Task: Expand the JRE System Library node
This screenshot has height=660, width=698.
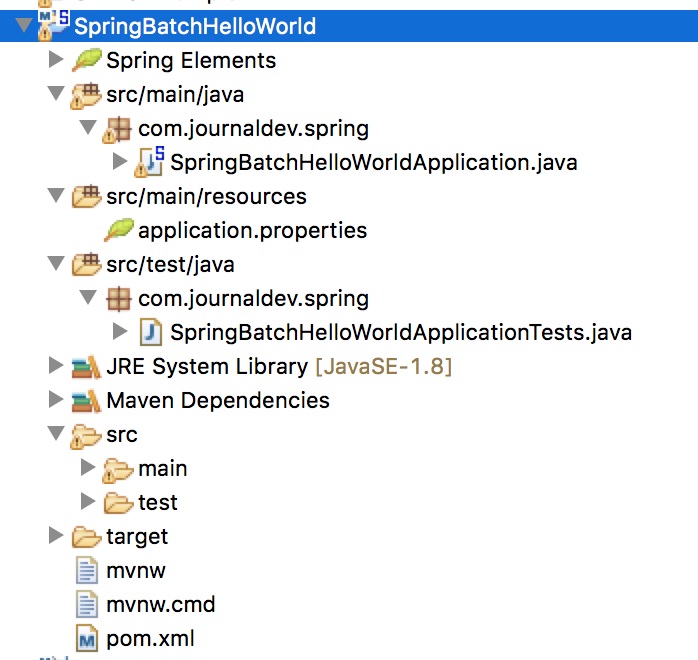Action: pyautogui.click(x=56, y=365)
